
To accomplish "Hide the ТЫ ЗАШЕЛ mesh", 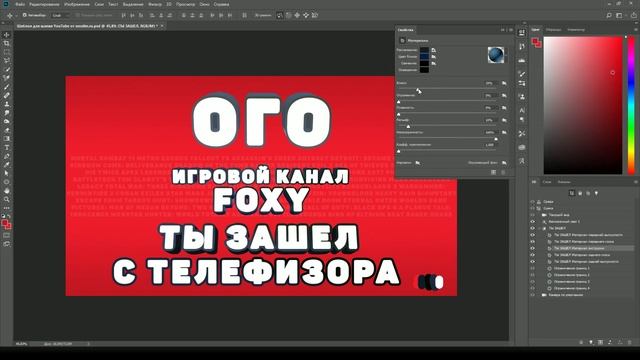I will tap(532, 228).
